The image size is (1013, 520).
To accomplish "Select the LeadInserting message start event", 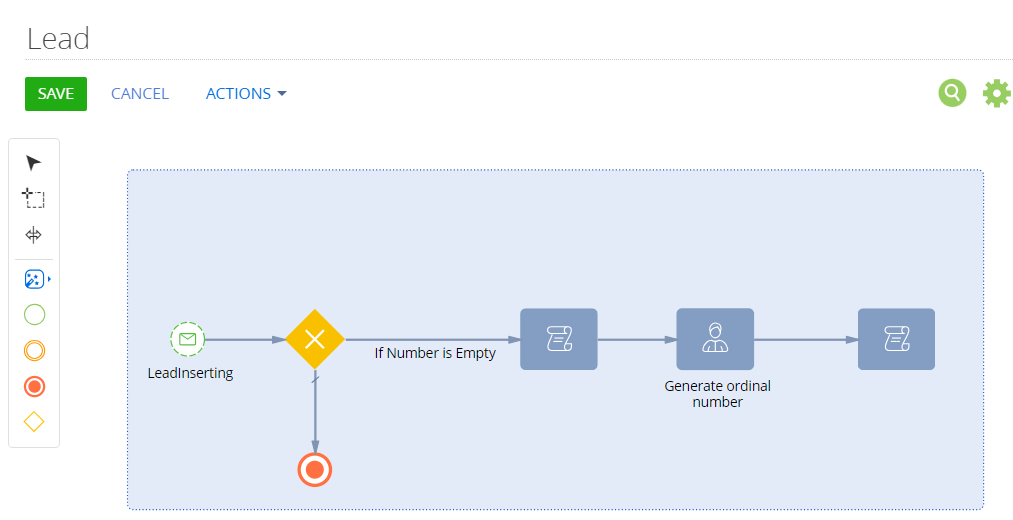I will (187, 339).
